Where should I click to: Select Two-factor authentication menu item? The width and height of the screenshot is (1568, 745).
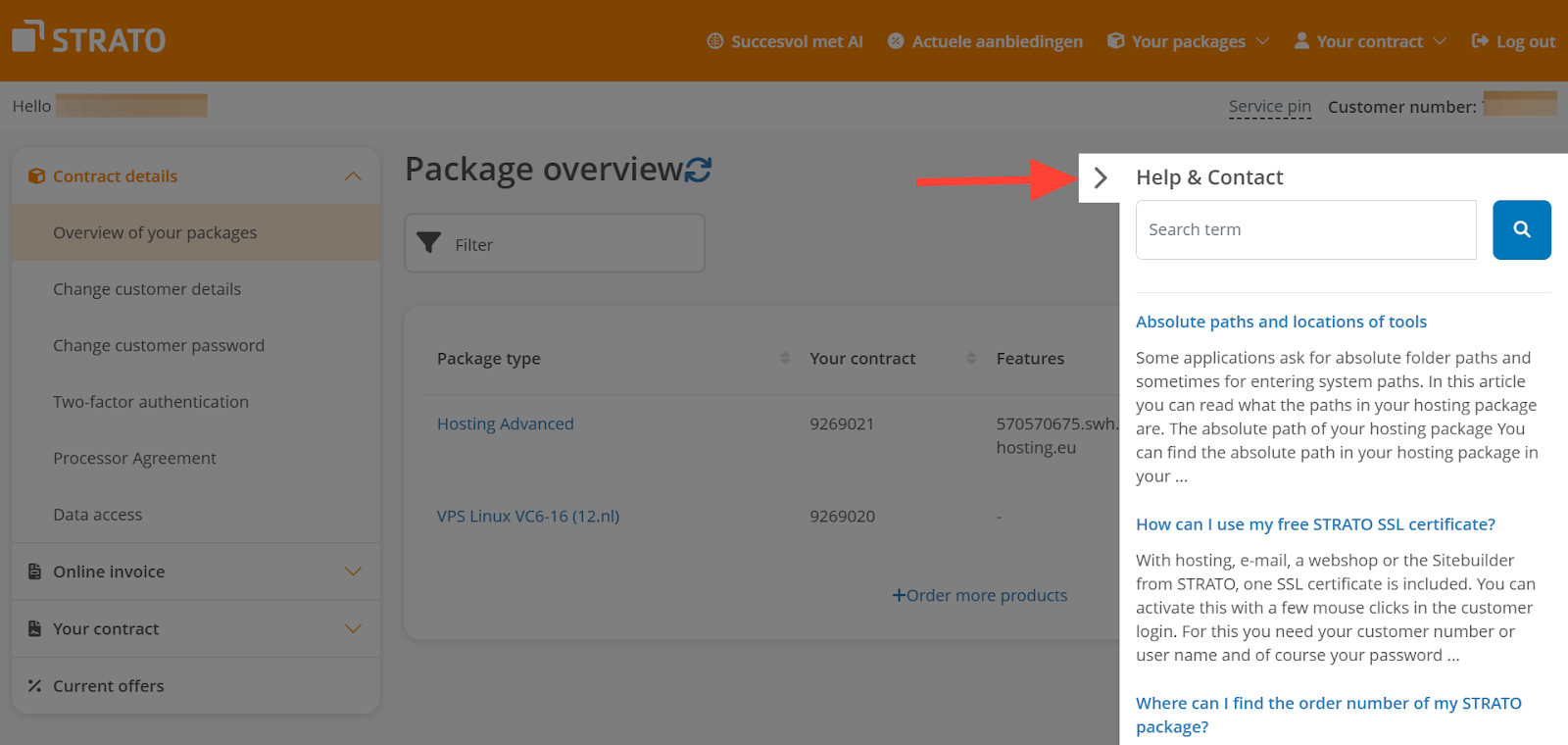151,402
